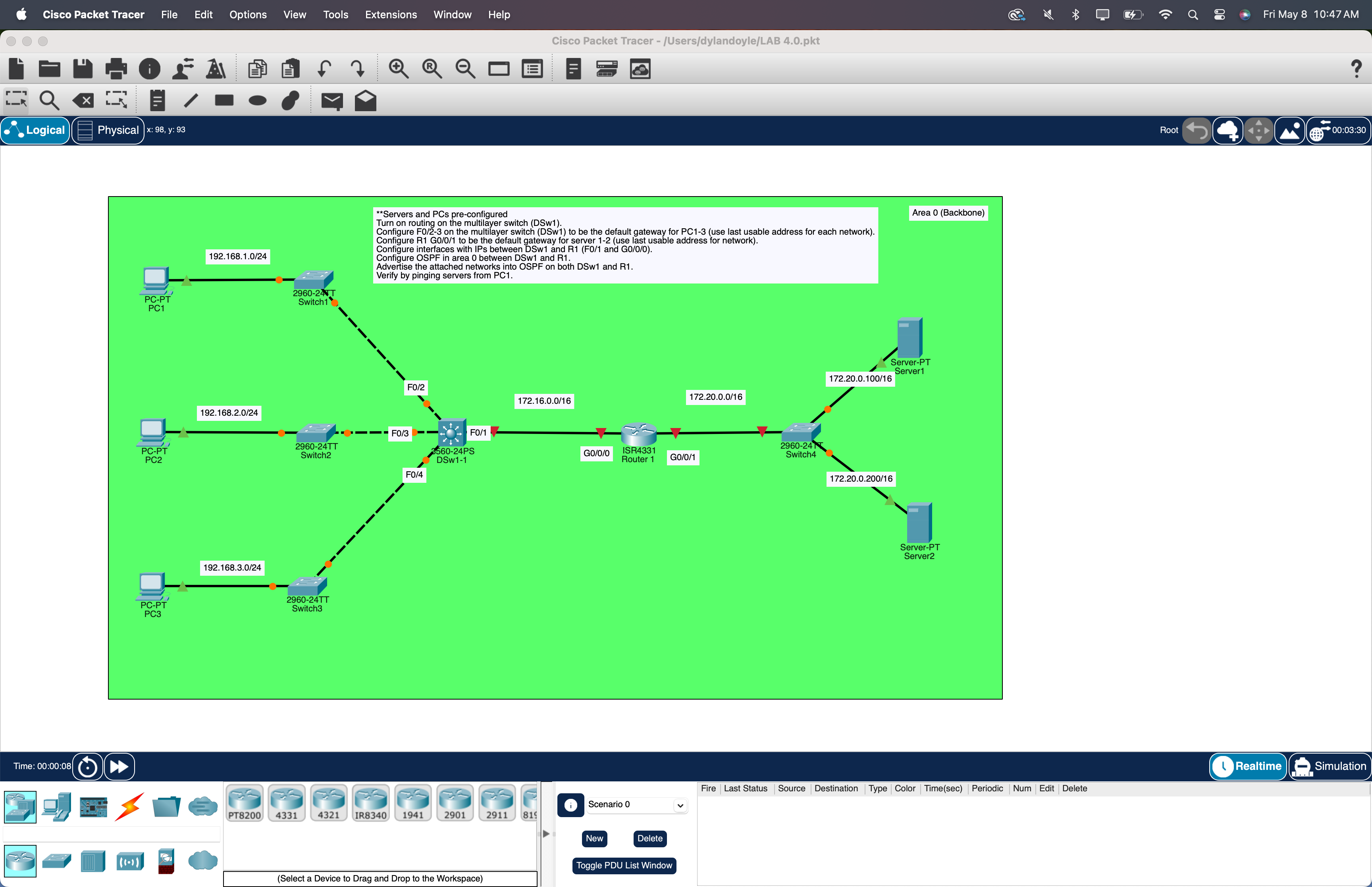Click the Copy toolbar icon
1372x887 pixels.
257,69
